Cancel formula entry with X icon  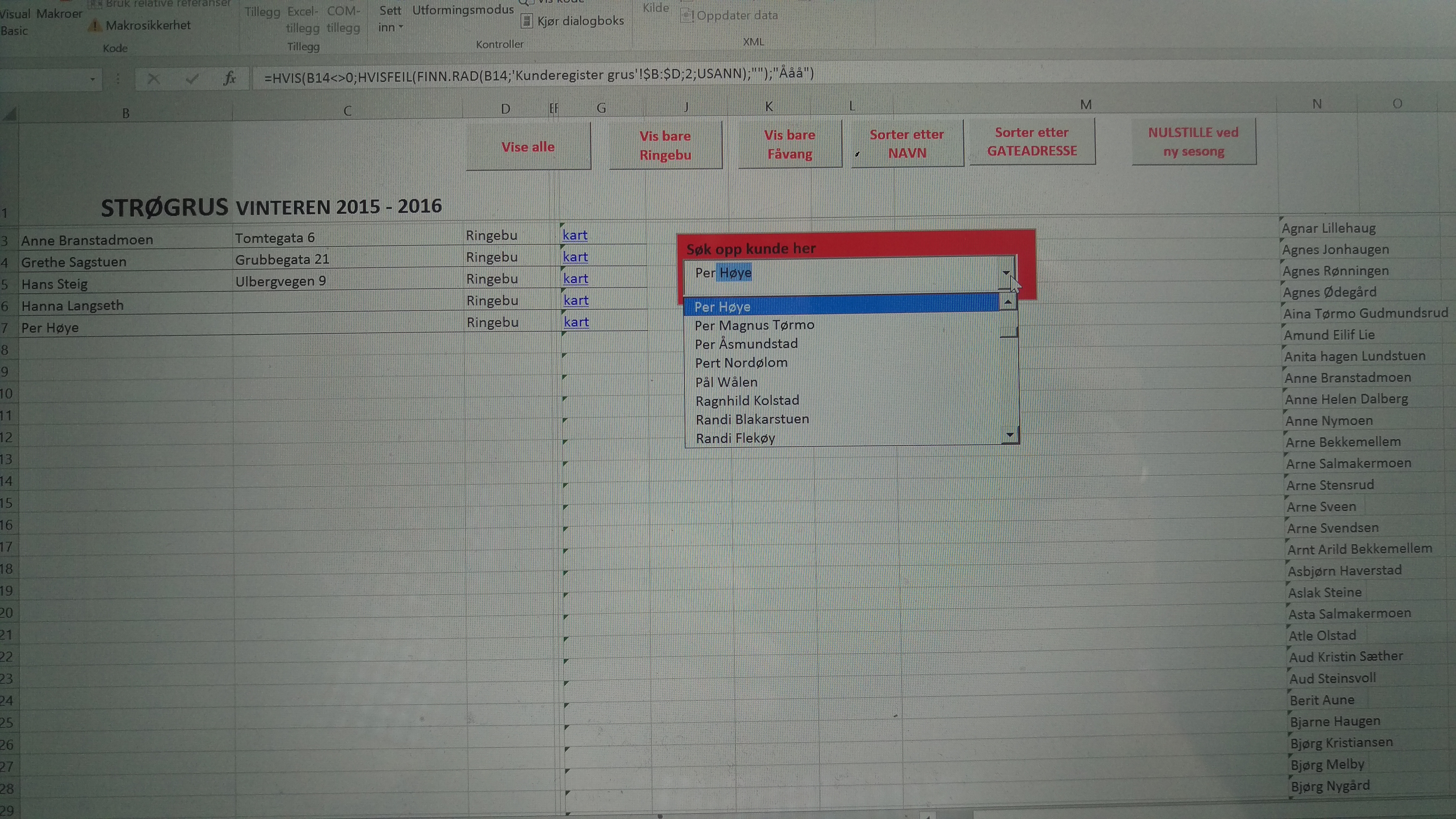(153, 79)
